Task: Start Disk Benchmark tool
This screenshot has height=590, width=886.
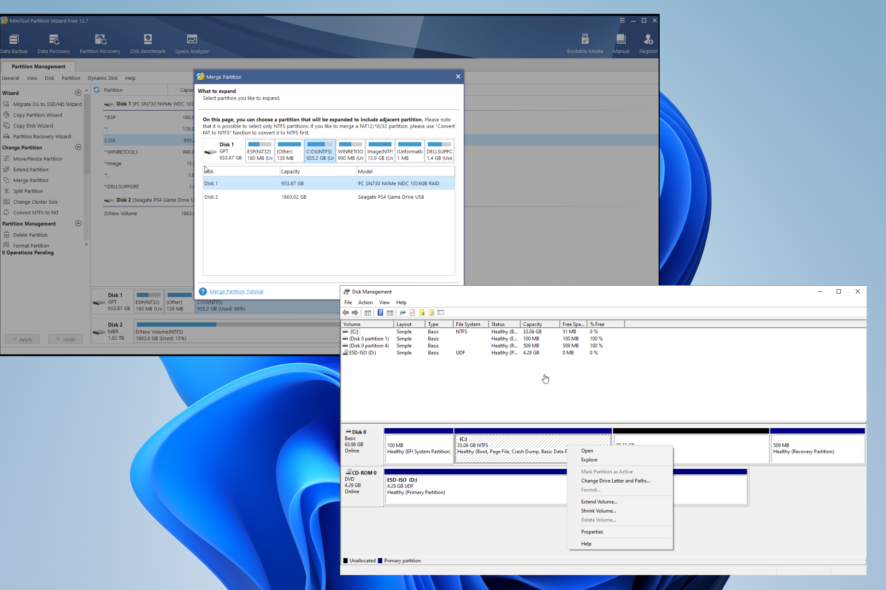Action: click(147, 44)
